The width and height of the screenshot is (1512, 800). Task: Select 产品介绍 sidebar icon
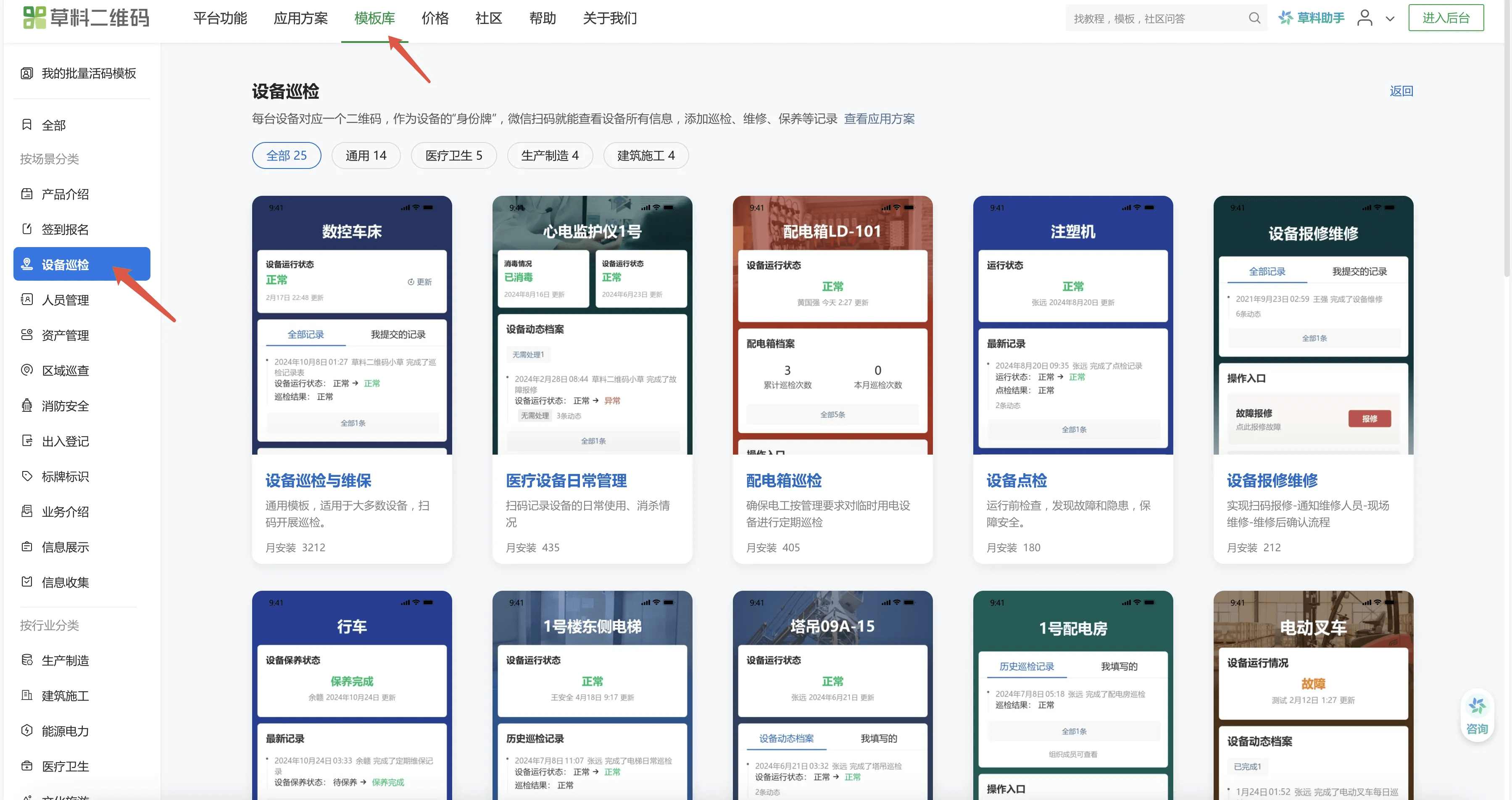pyautogui.click(x=27, y=194)
